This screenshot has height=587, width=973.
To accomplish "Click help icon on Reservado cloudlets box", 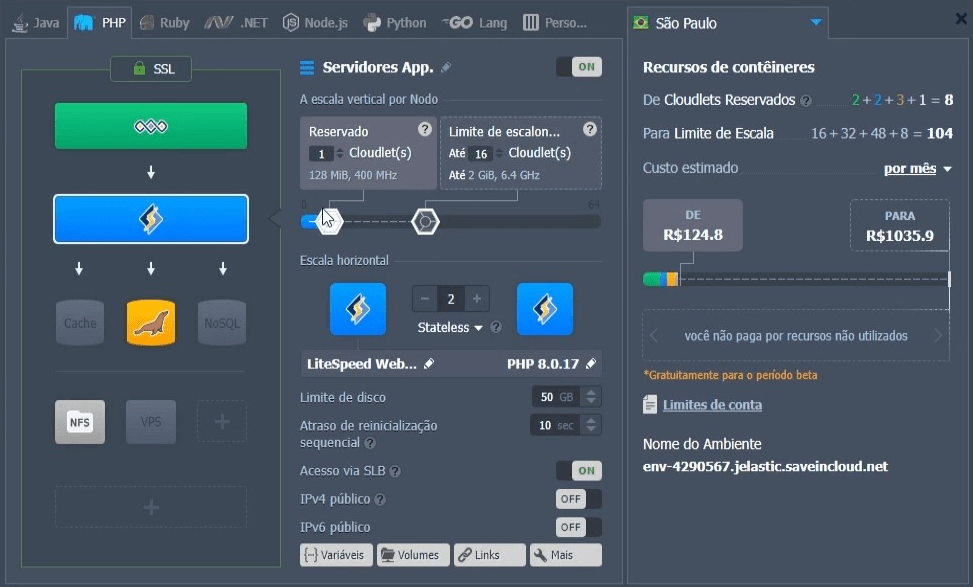I will click(x=425, y=129).
